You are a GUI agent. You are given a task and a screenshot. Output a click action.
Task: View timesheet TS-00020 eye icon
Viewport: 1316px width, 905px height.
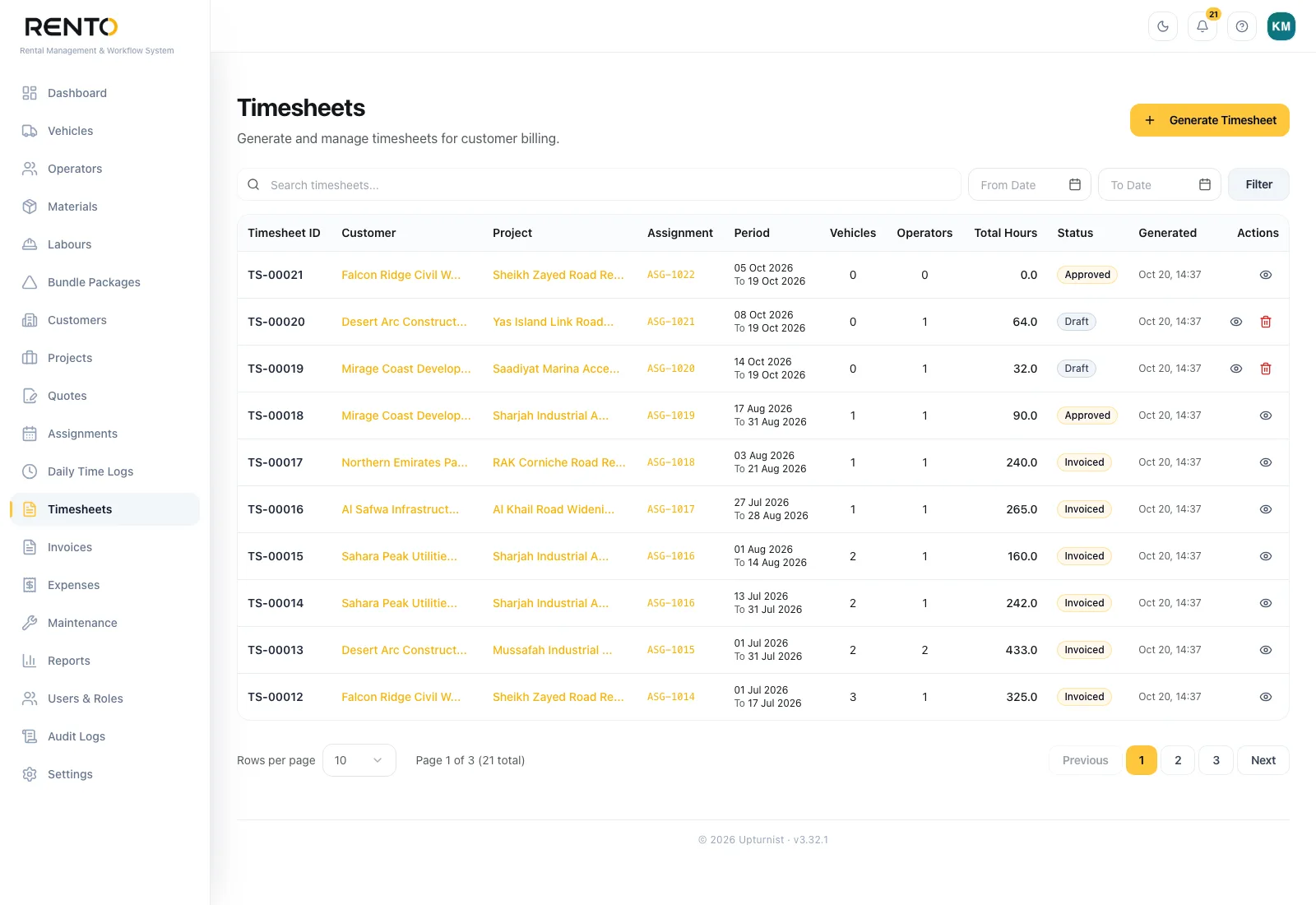point(1236,322)
